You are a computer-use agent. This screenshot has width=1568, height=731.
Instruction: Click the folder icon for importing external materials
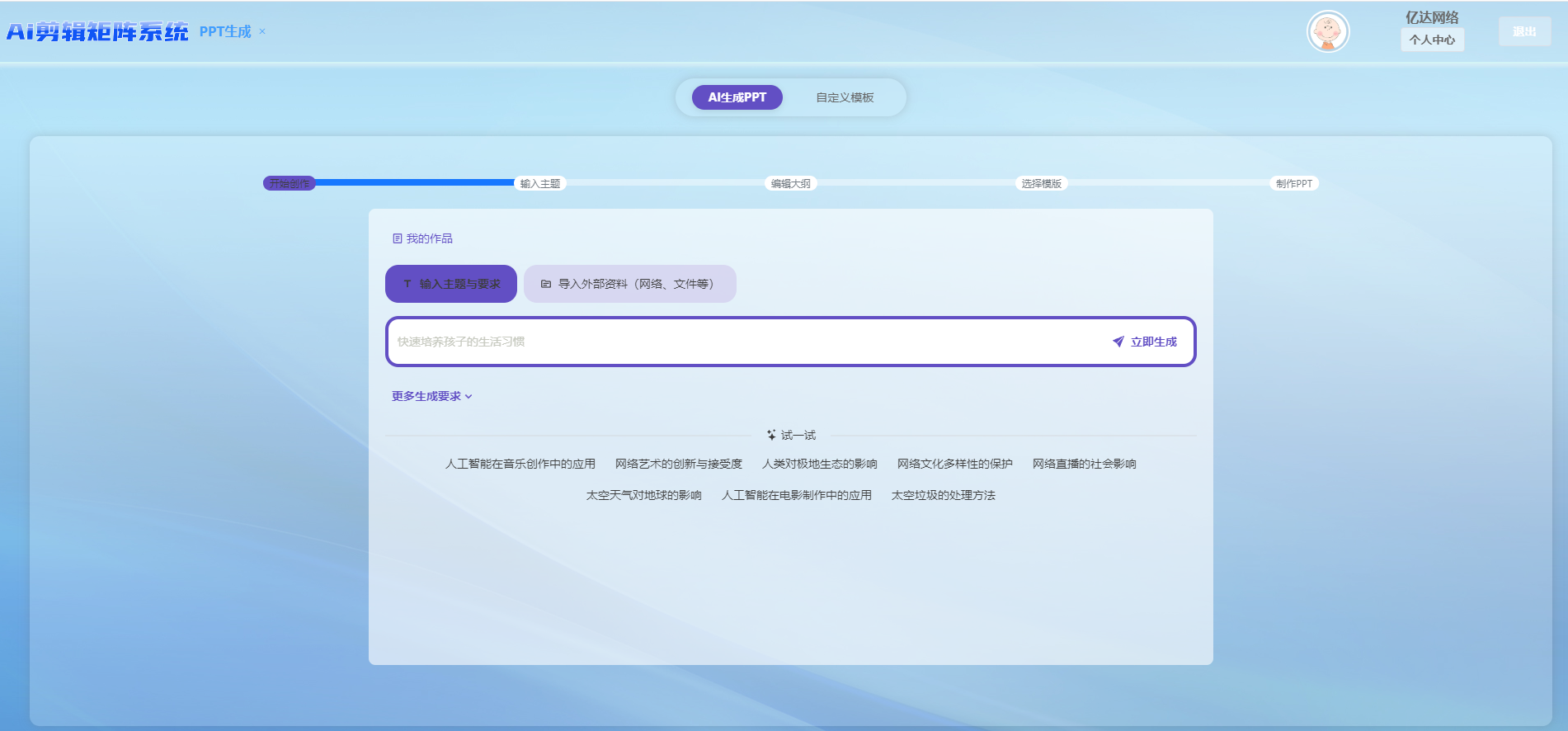click(545, 284)
